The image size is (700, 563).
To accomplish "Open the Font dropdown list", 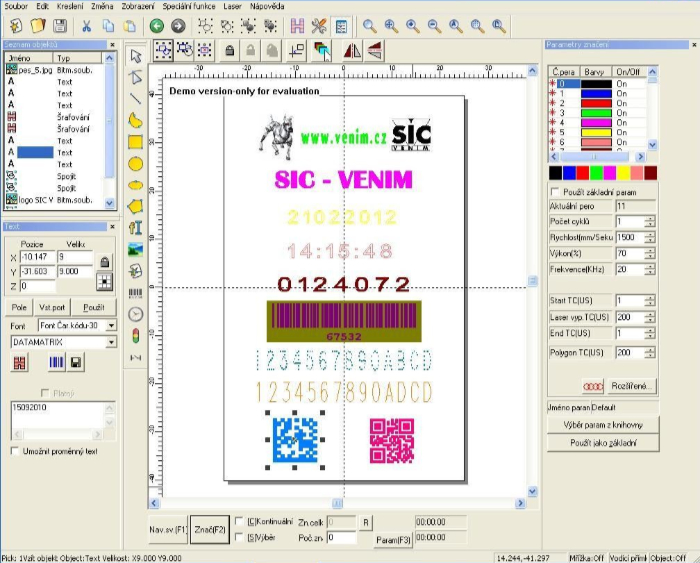I will click(x=111, y=326).
